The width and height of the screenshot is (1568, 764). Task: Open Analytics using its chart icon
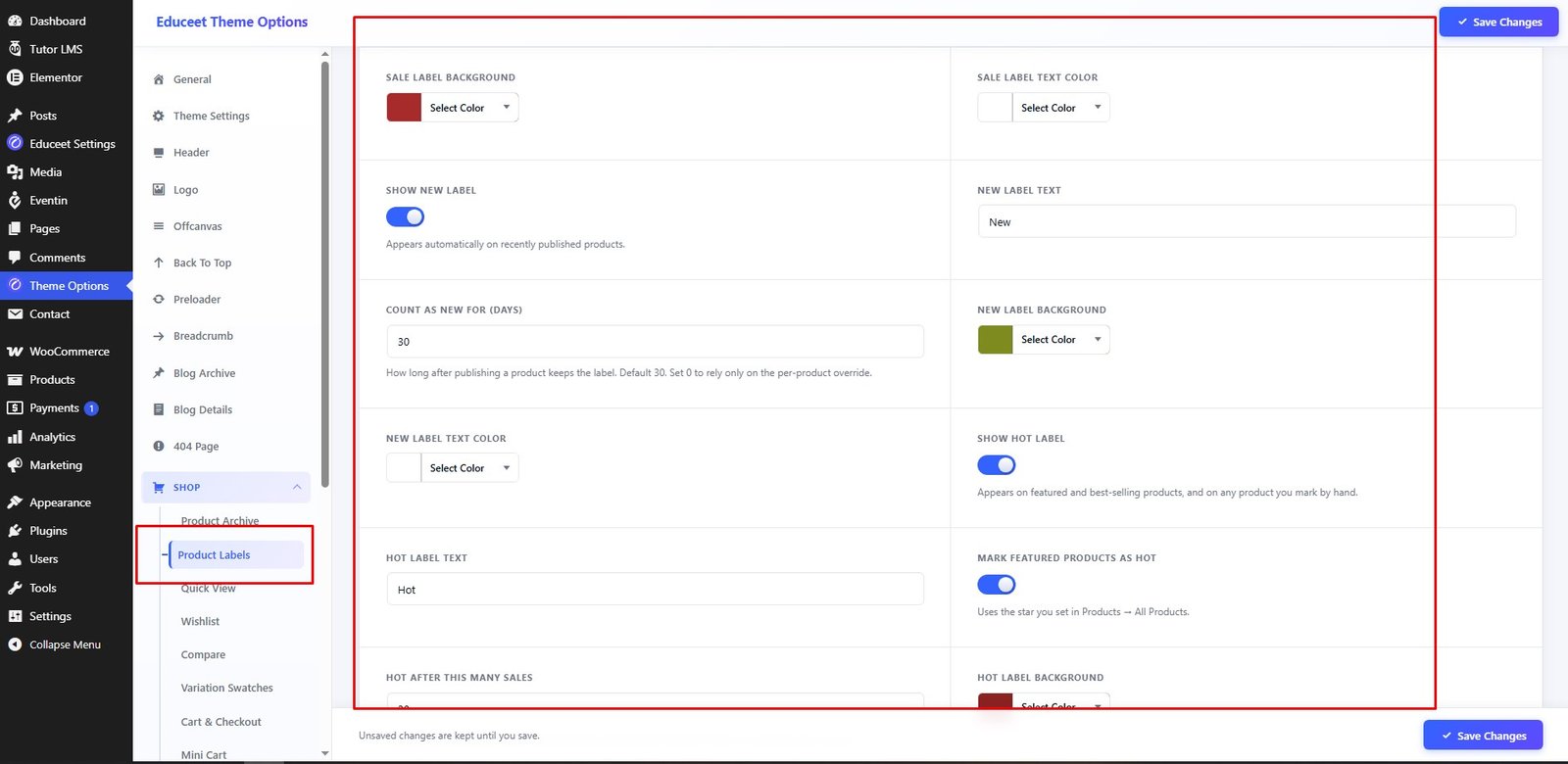pos(15,437)
